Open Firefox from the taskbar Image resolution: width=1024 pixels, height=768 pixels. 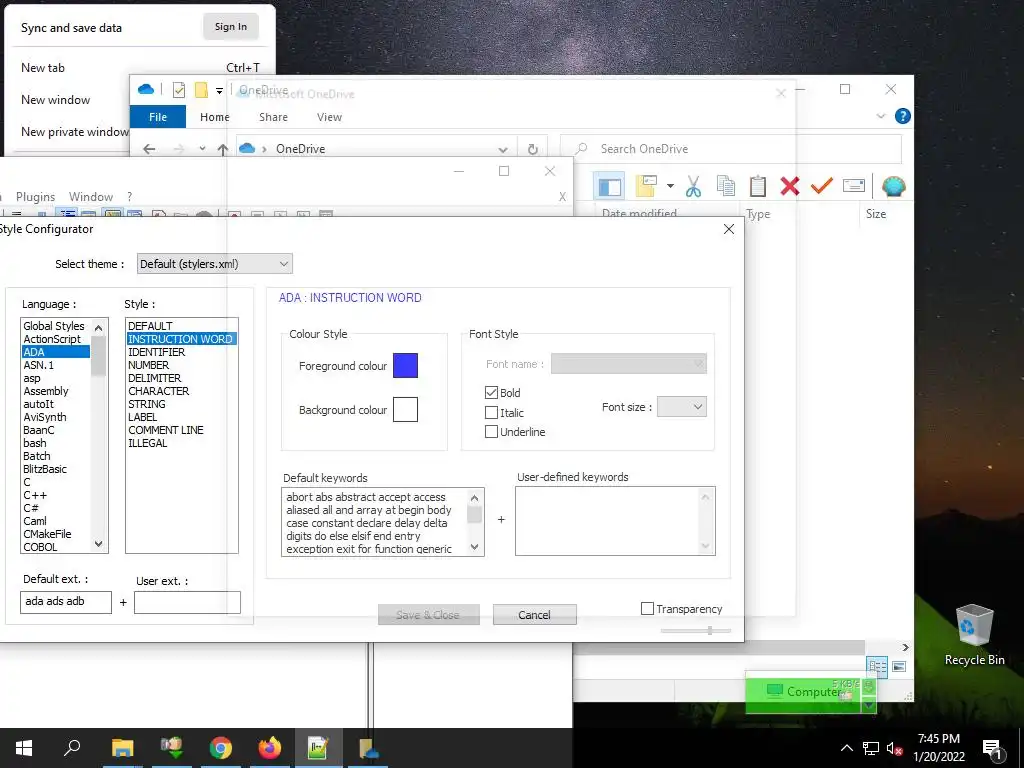click(x=269, y=748)
